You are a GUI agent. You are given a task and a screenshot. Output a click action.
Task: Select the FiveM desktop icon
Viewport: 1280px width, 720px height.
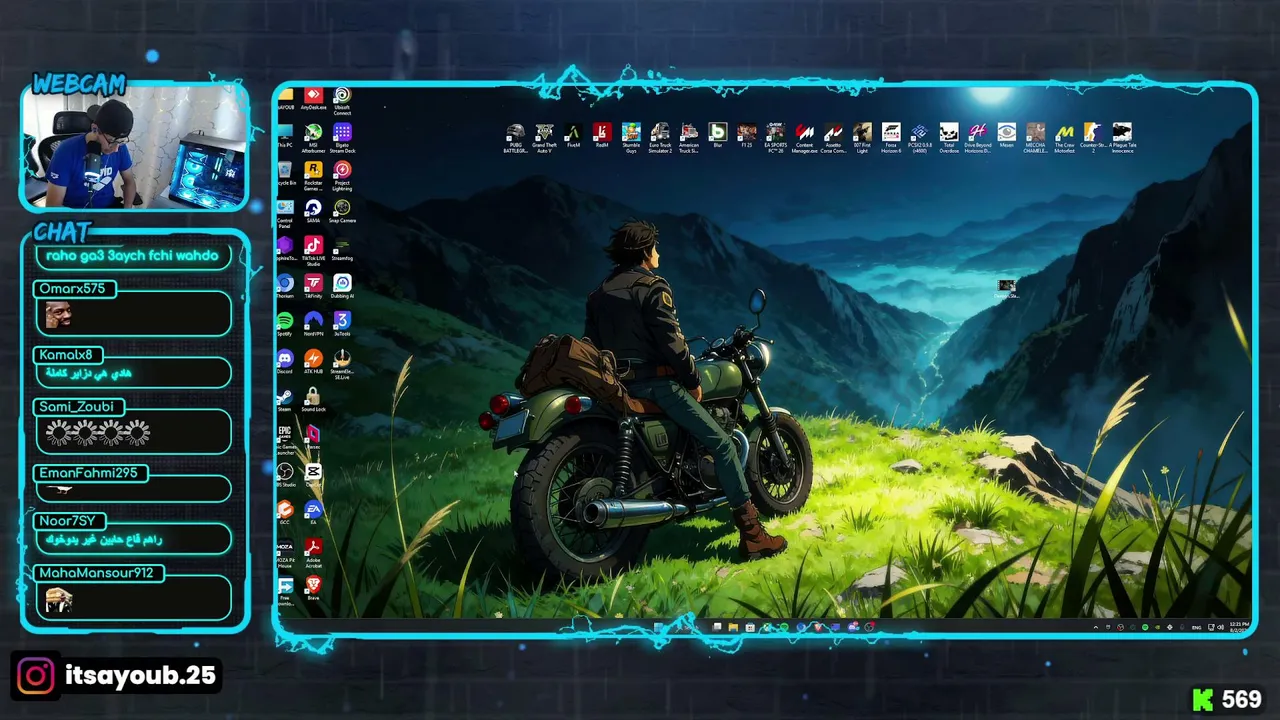573,136
